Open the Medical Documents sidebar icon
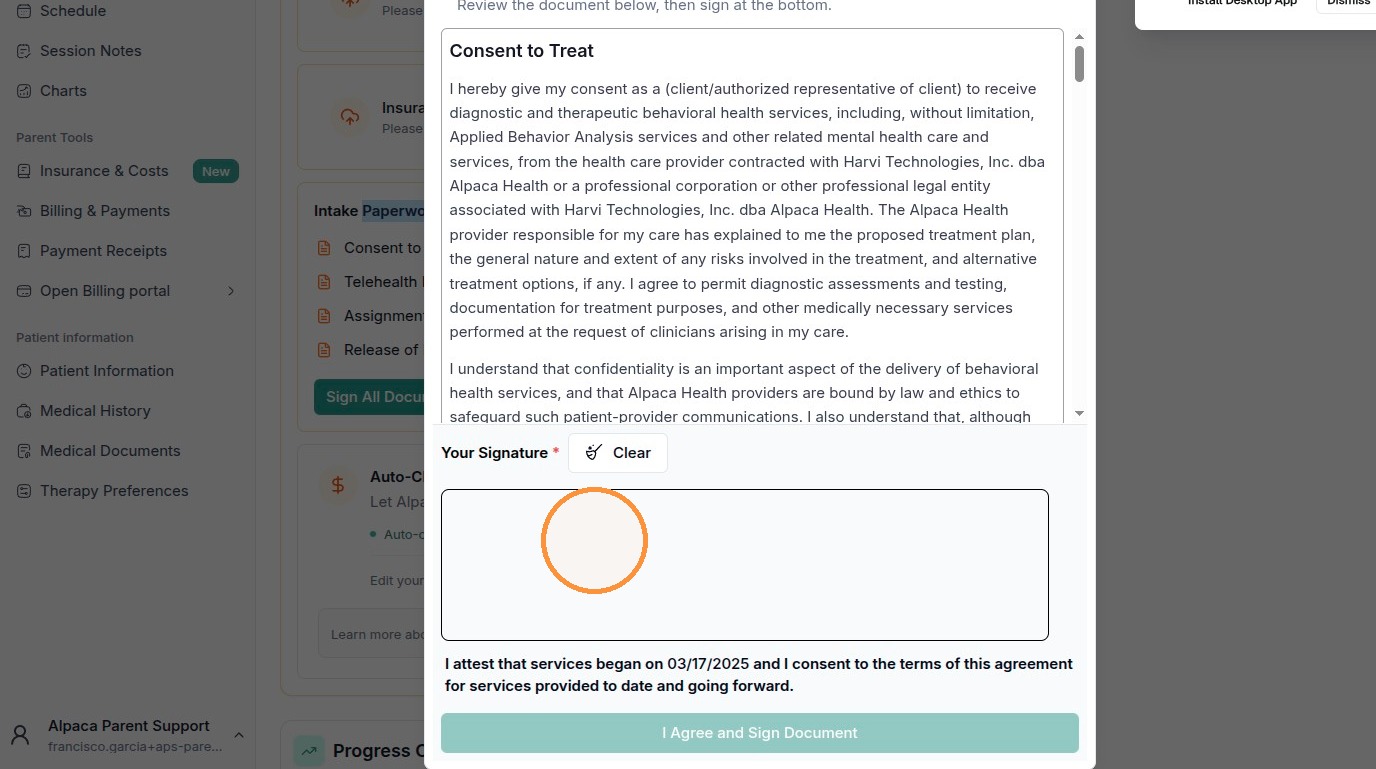This screenshot has width=1376, height=769. pyautogui.click(x=24, y=451)
